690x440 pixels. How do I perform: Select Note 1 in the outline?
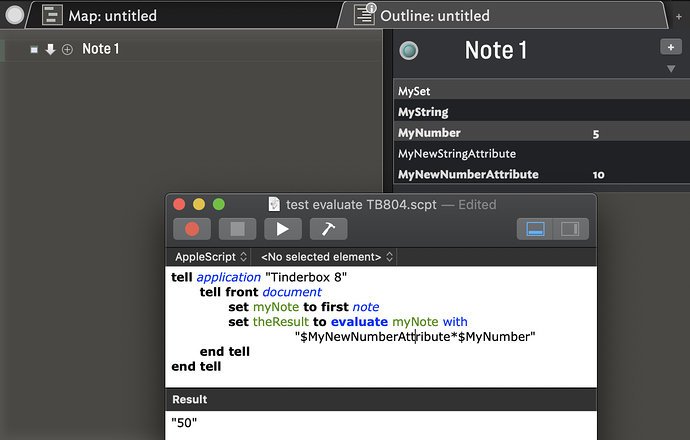pyautogui.click(x=101, y=49)
